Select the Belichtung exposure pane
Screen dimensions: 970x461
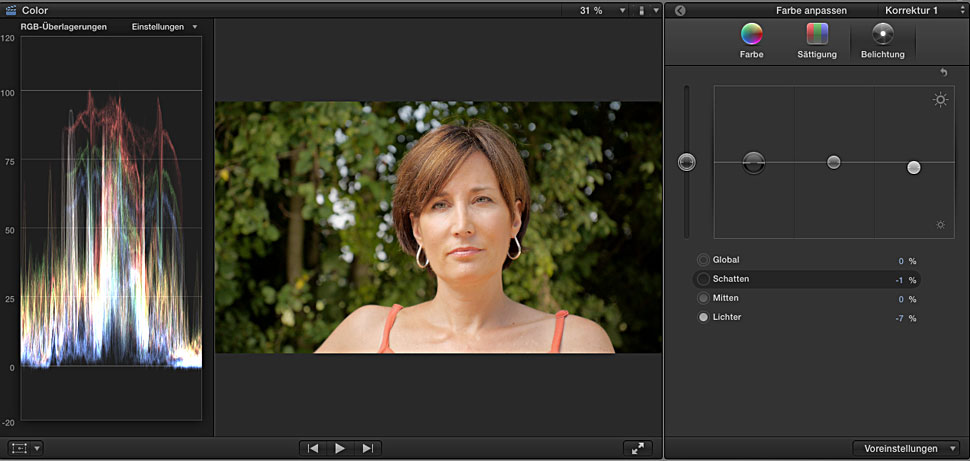tap(883, 41)
